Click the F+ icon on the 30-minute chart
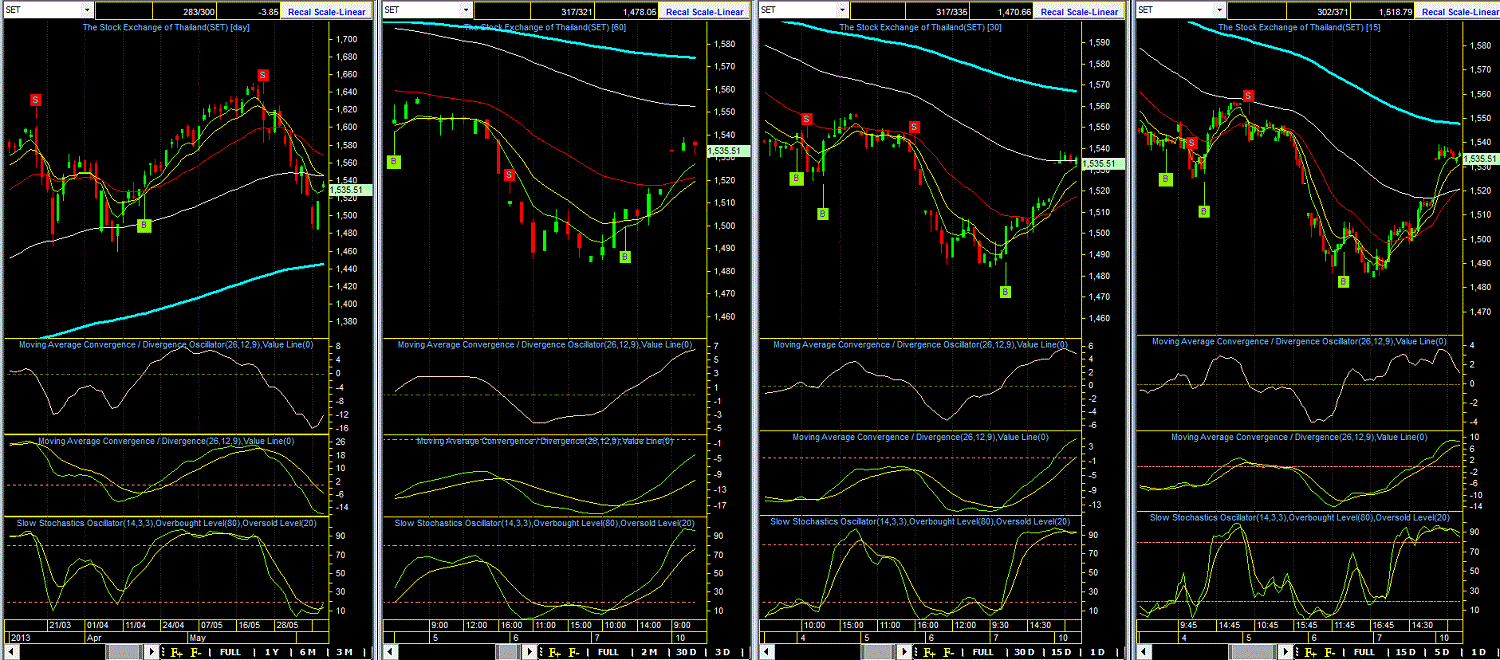1500x660 pixels. [929, 652]
